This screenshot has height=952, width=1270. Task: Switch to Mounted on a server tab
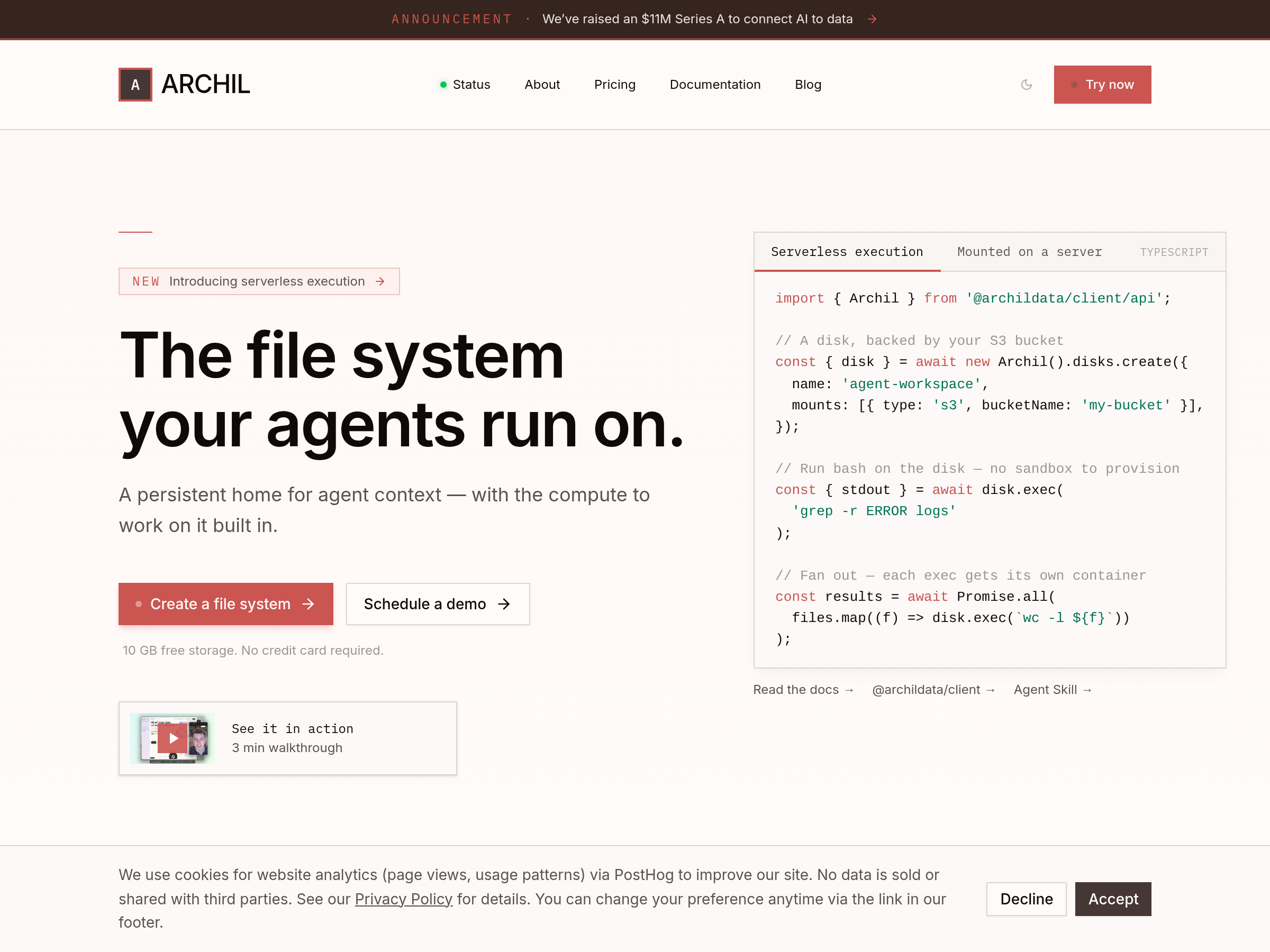coord(1029,252)
